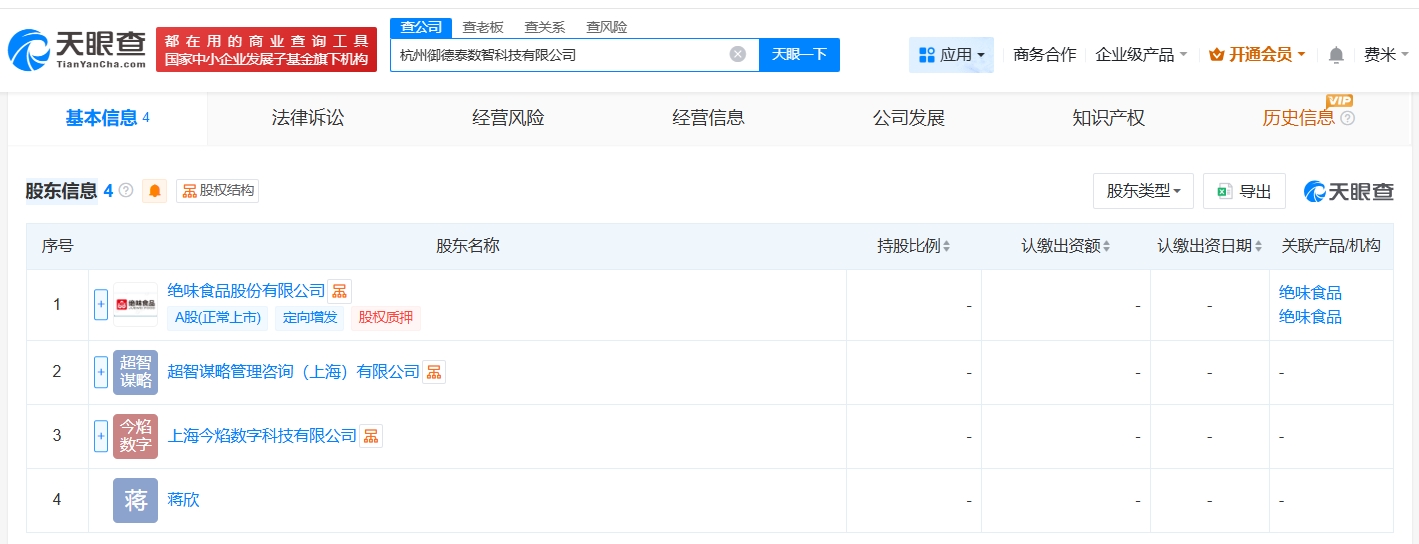
Task: Click the 蒋 avatar tile
Action: (x=135, y=500)
